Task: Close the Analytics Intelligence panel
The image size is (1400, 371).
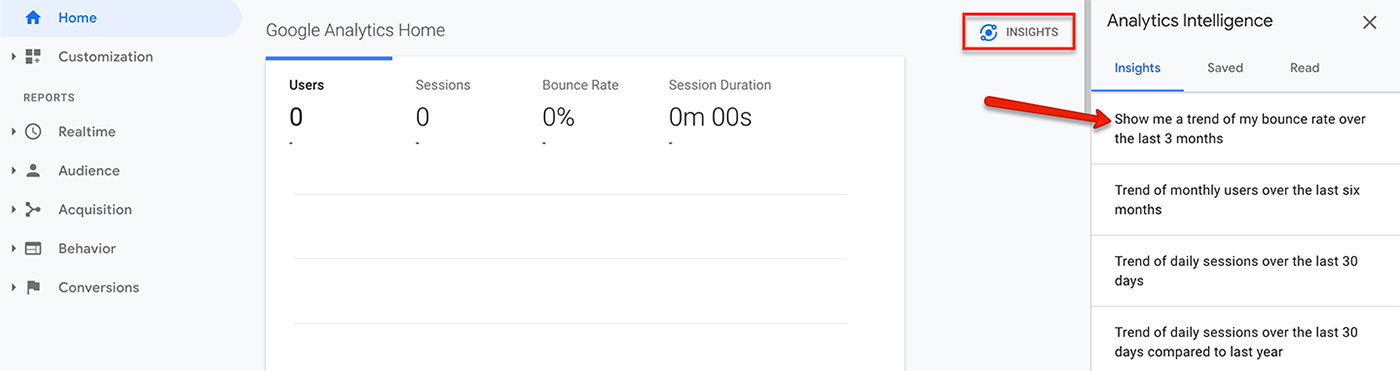Action: pyautogui.click(x=1369, y=22)
